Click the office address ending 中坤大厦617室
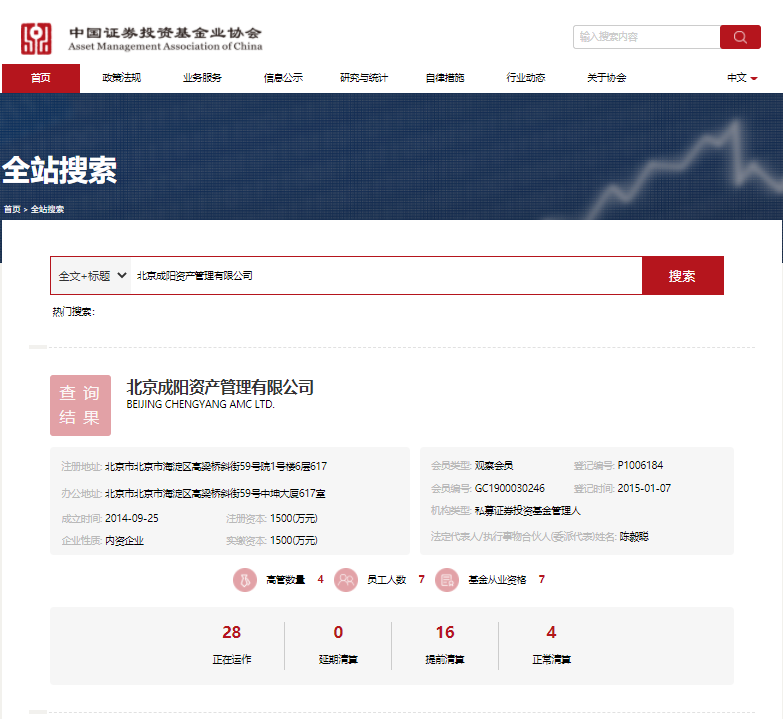This screenshot has width=783, height=719. pyautogui.click(x=215, y=493)
